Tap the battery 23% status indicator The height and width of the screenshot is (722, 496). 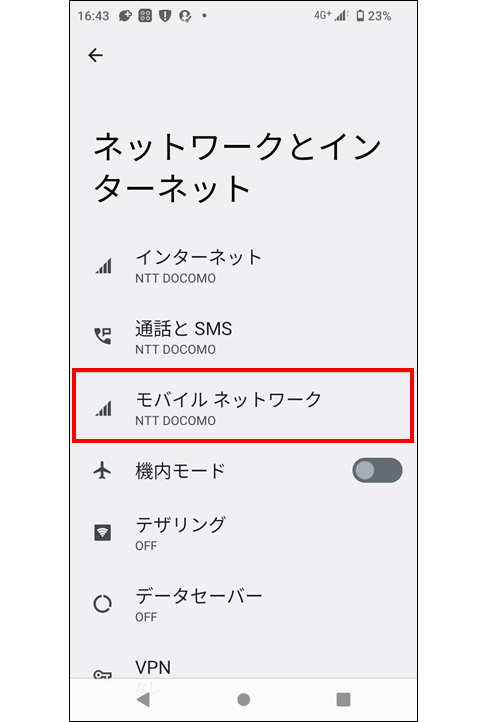tap(373, 16)
